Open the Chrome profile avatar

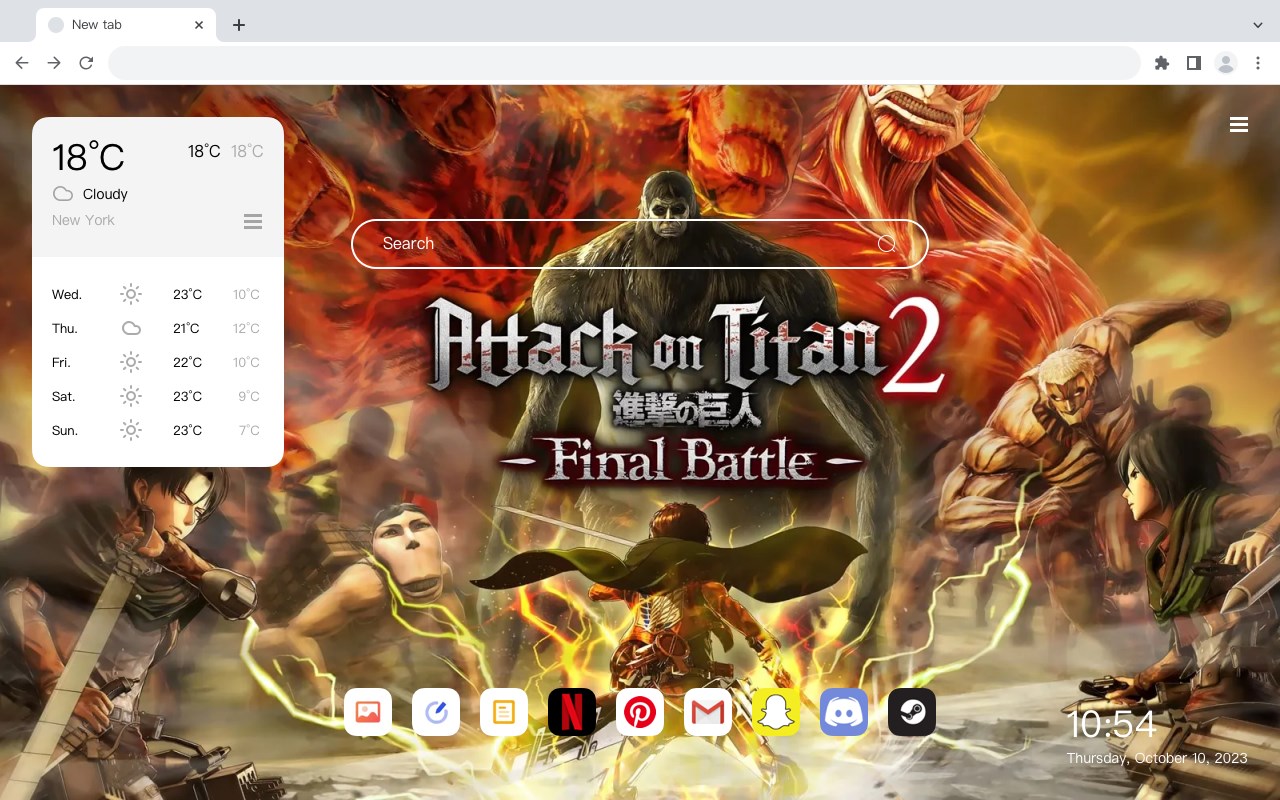[1226, 63]
